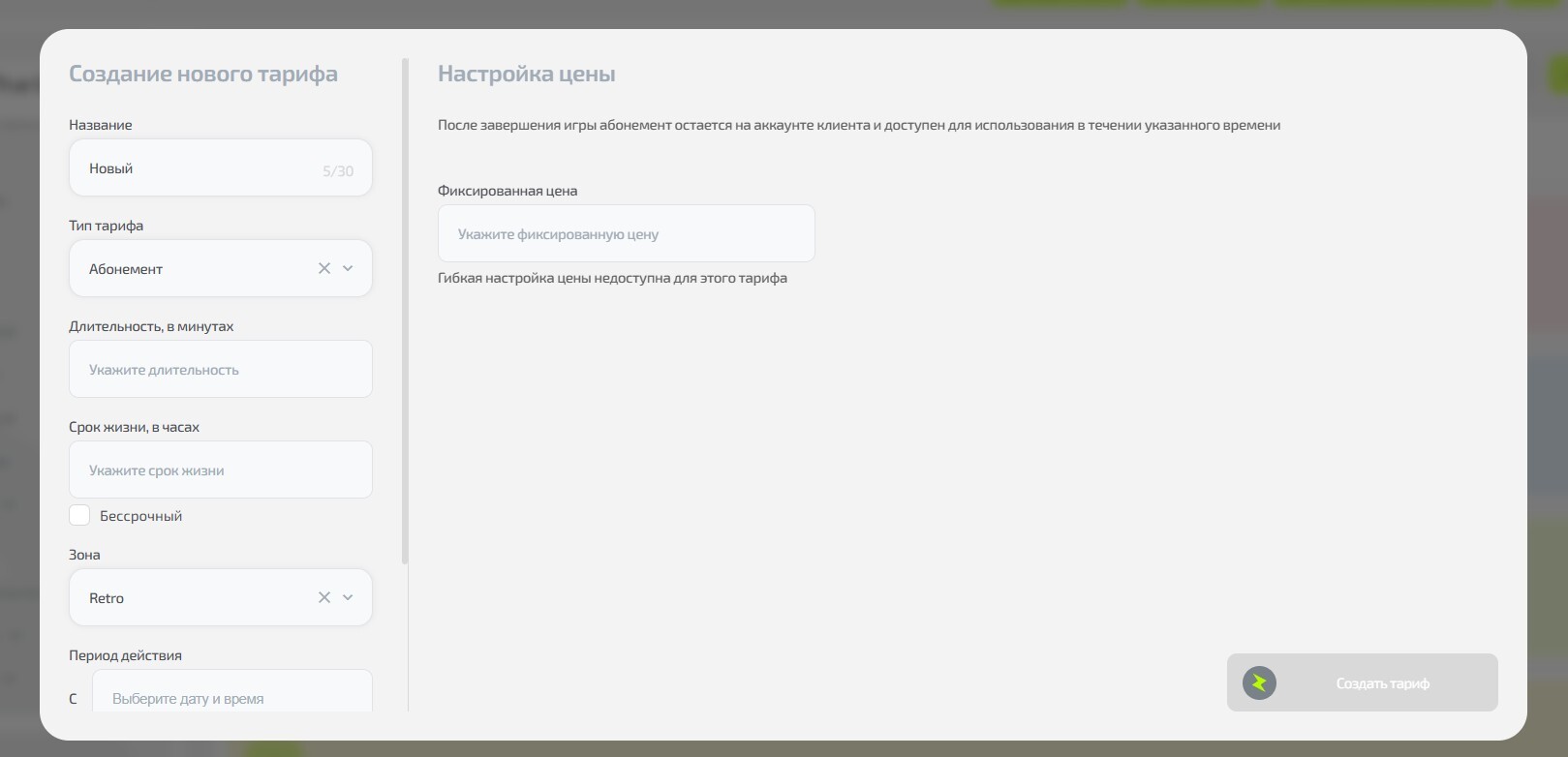Viewport: 1568px width, 757px height.
Task: Click the Фиксированная цена label
Action: (507, 191)
